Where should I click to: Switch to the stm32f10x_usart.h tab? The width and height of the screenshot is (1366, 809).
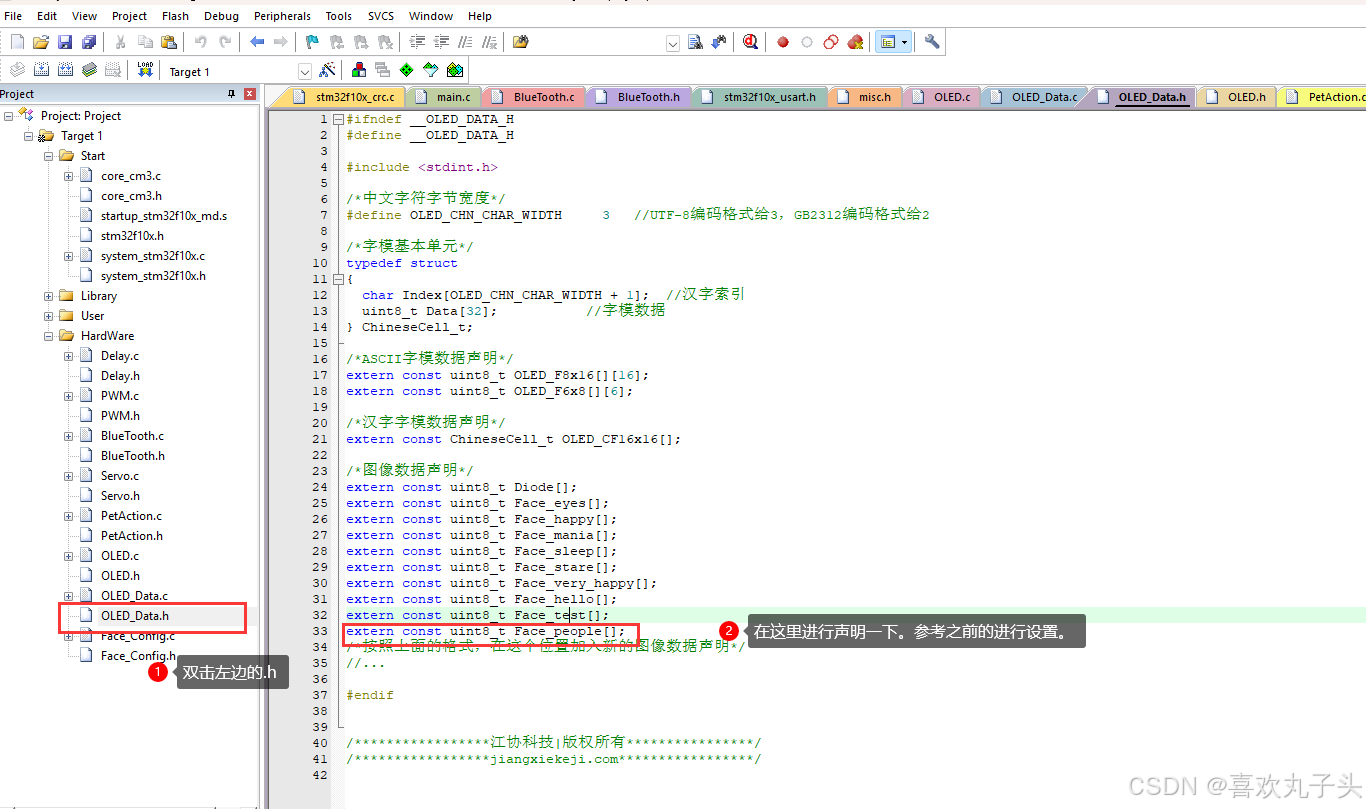762,97
